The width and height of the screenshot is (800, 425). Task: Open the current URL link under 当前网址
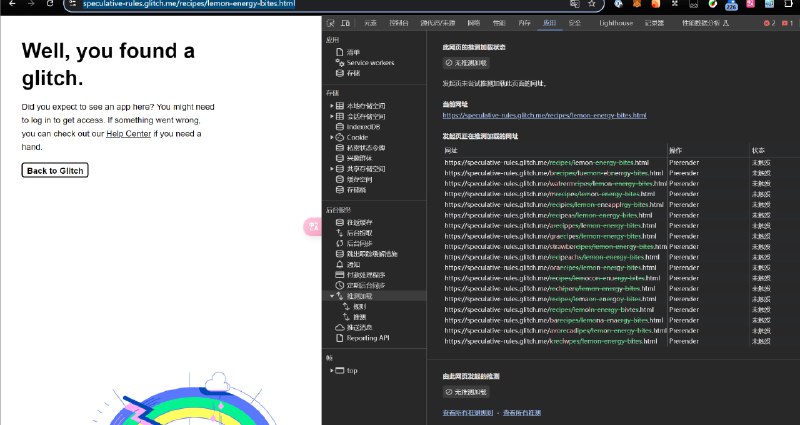544,115
